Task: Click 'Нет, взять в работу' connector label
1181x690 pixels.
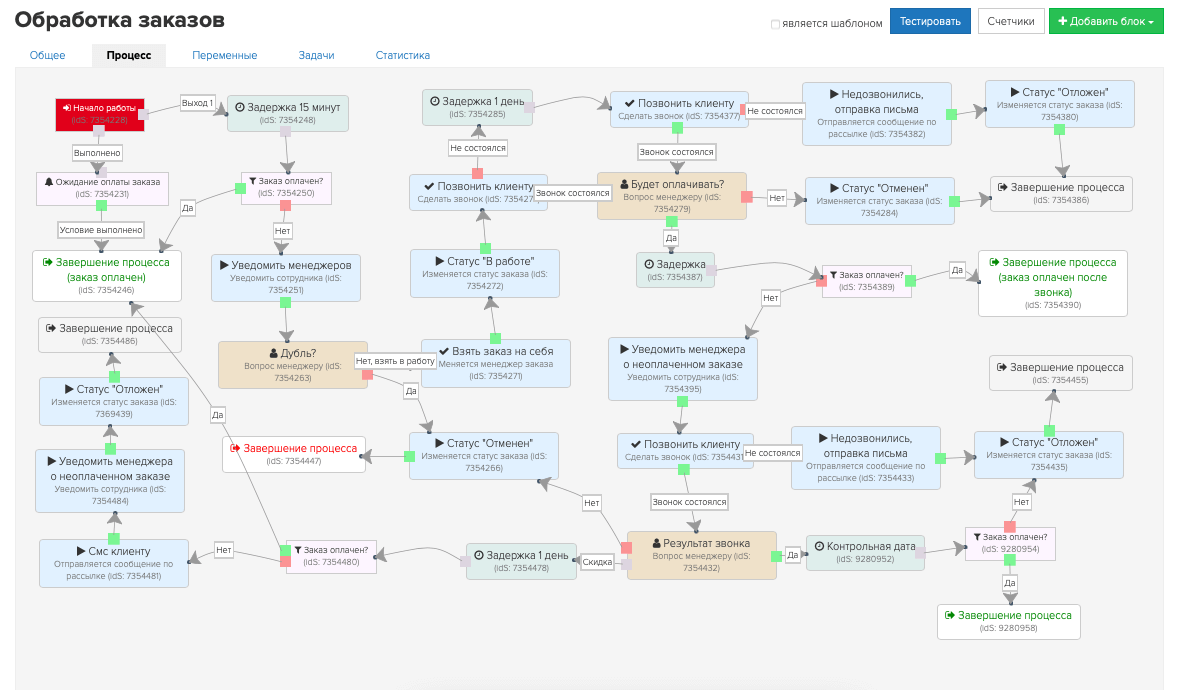Action: click(395, 361)
